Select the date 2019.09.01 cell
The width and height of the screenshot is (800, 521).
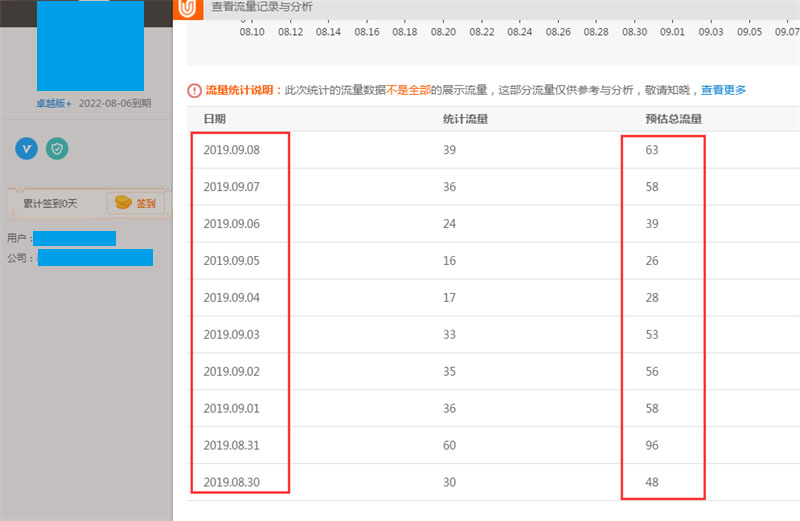[x=232, y=408]
